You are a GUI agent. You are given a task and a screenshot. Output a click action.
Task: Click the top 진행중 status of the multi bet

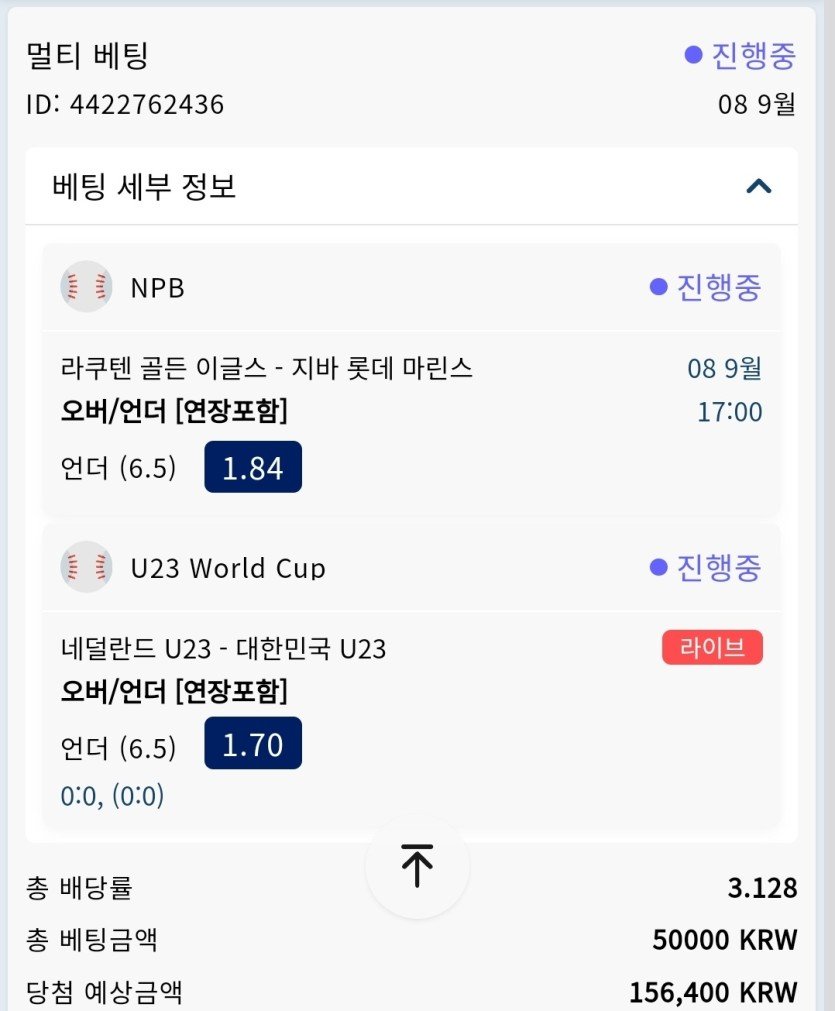[740, 56]
